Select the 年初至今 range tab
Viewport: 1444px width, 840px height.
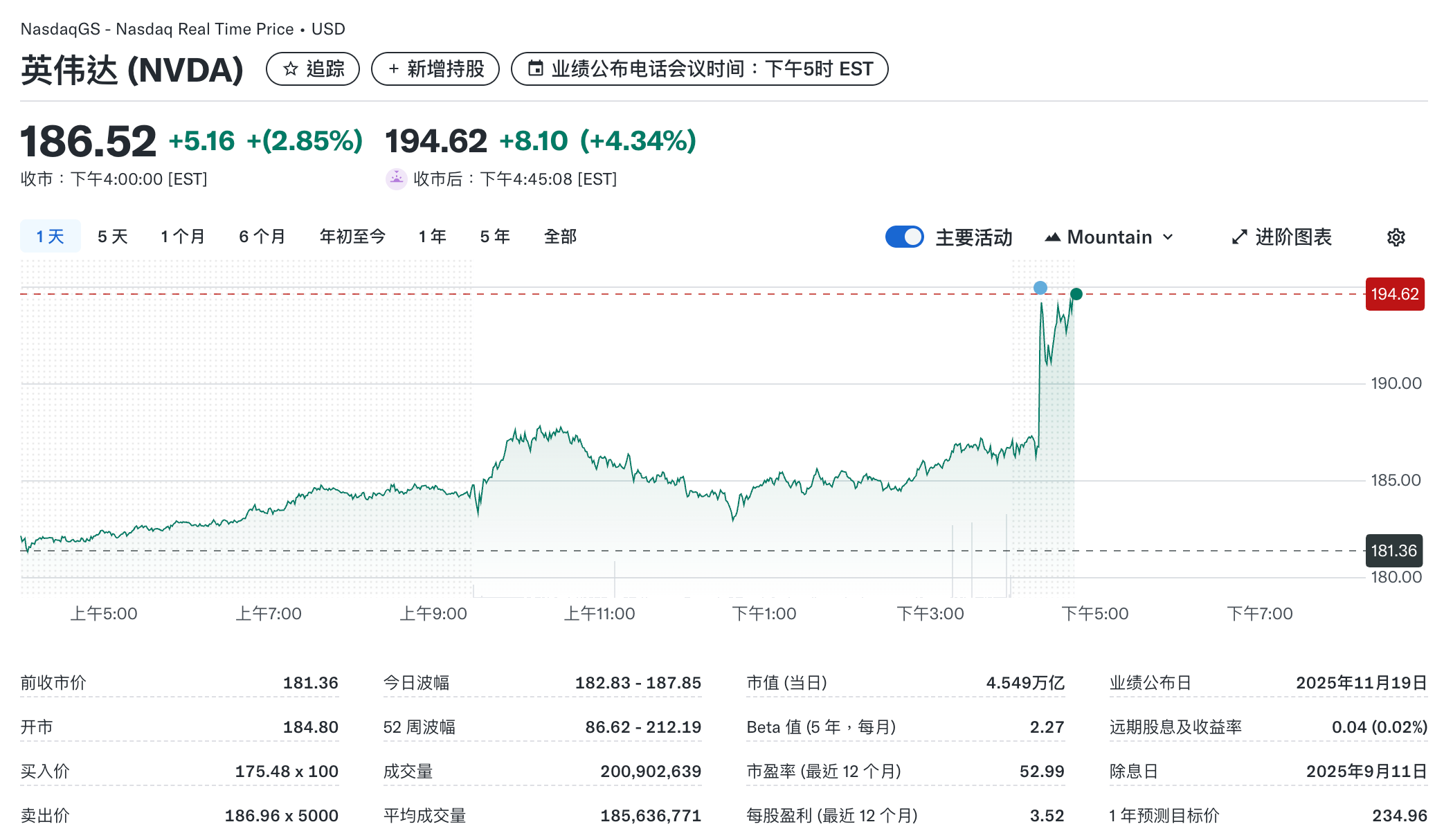point(352,236)
